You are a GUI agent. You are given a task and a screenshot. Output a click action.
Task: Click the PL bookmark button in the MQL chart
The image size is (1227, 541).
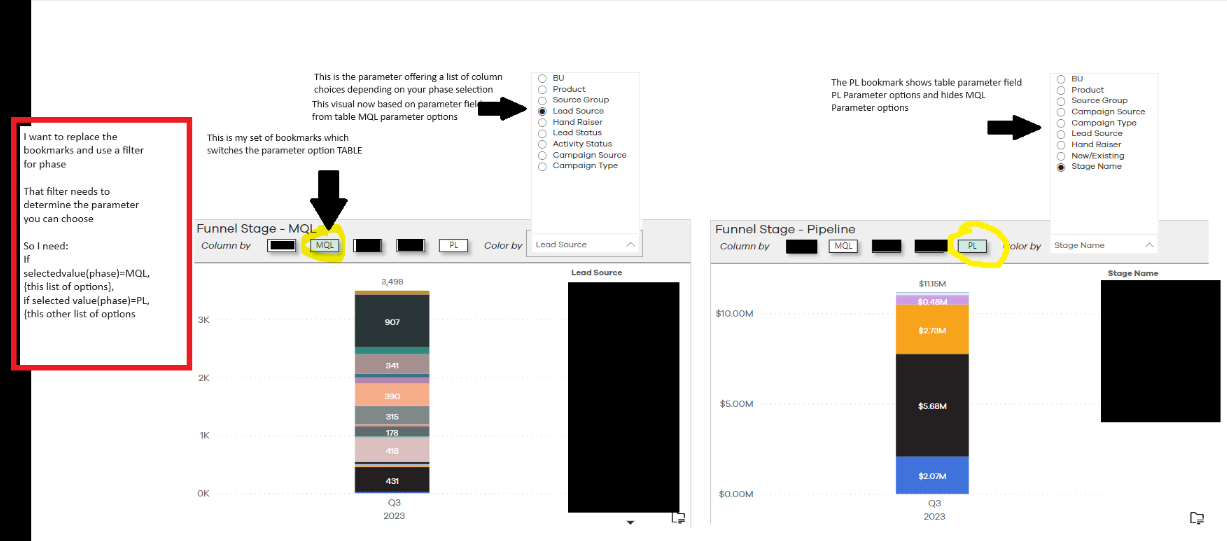tap(454, 245)
